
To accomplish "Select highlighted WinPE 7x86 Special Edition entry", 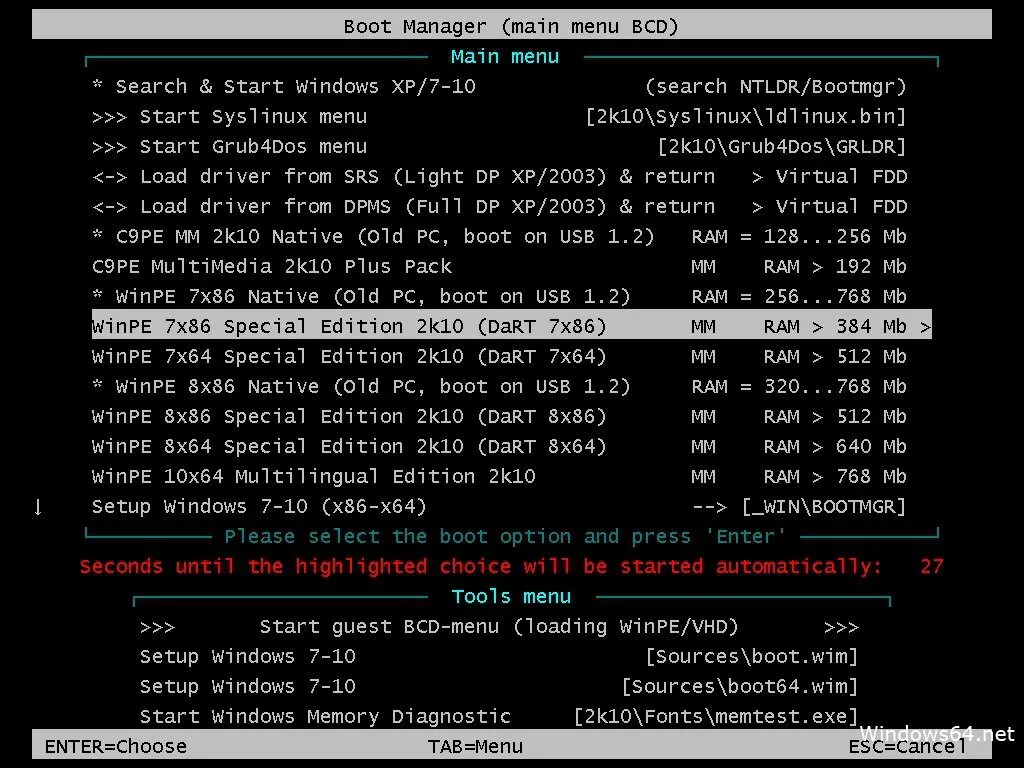I will click(511, 326).
